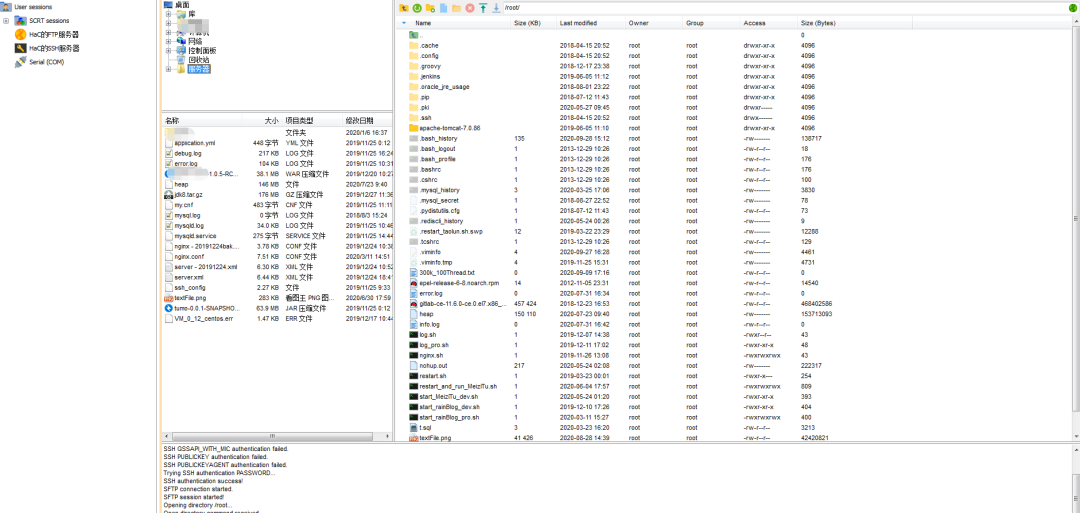Click the sort arrow before Name header
This screenshot has height=513, width=1080.
coord(404,23)
